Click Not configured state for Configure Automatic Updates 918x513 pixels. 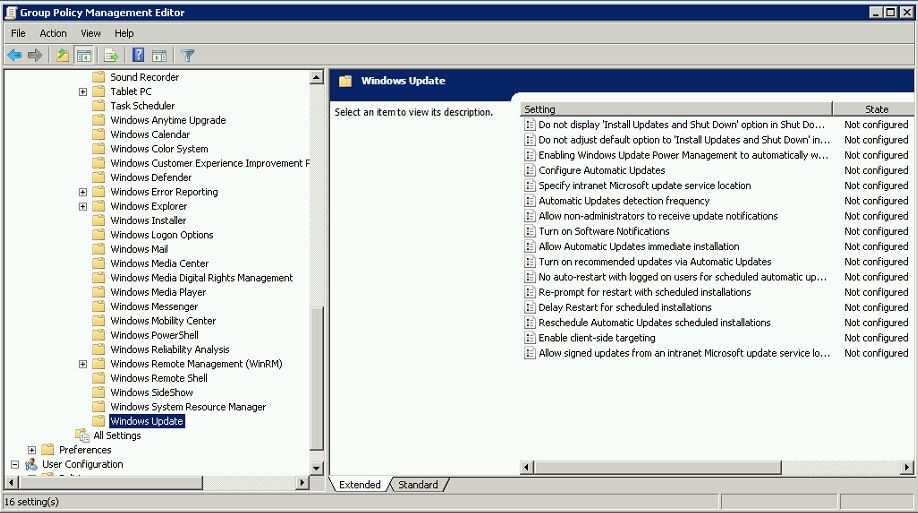coord(876,170)
